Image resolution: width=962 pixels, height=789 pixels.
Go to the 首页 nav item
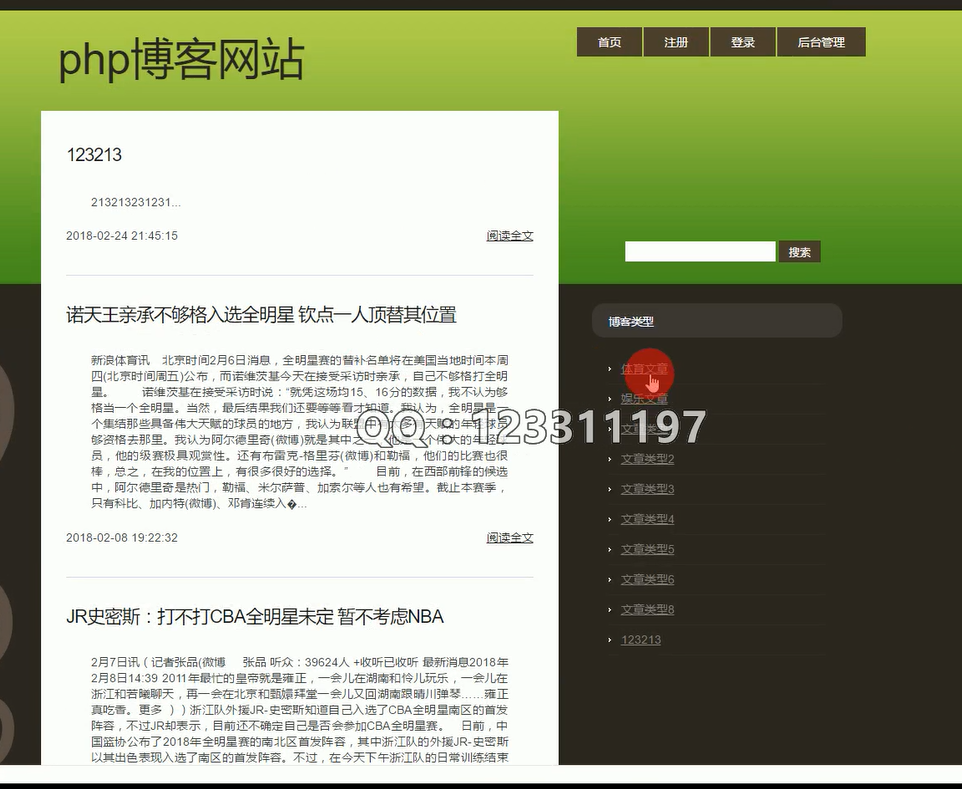point(609,42)
